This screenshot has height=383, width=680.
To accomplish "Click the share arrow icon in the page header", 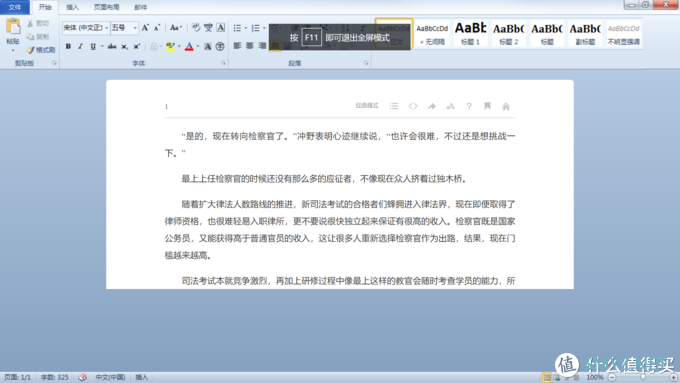I will (432, 106).
